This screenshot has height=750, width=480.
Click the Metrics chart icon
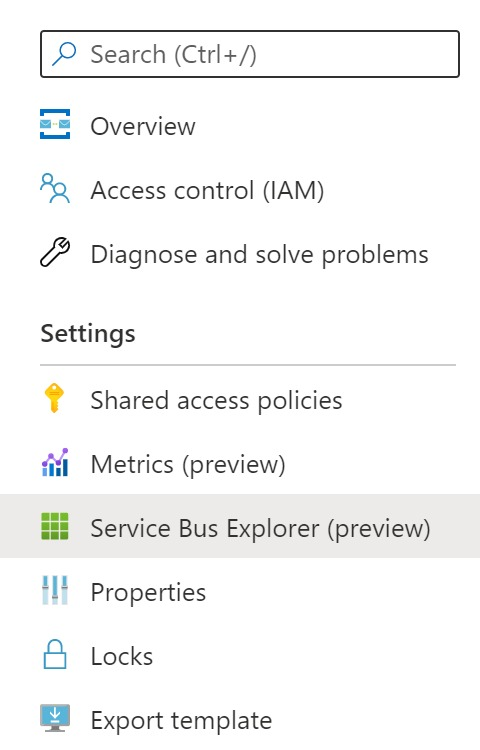tap(55, 462)
